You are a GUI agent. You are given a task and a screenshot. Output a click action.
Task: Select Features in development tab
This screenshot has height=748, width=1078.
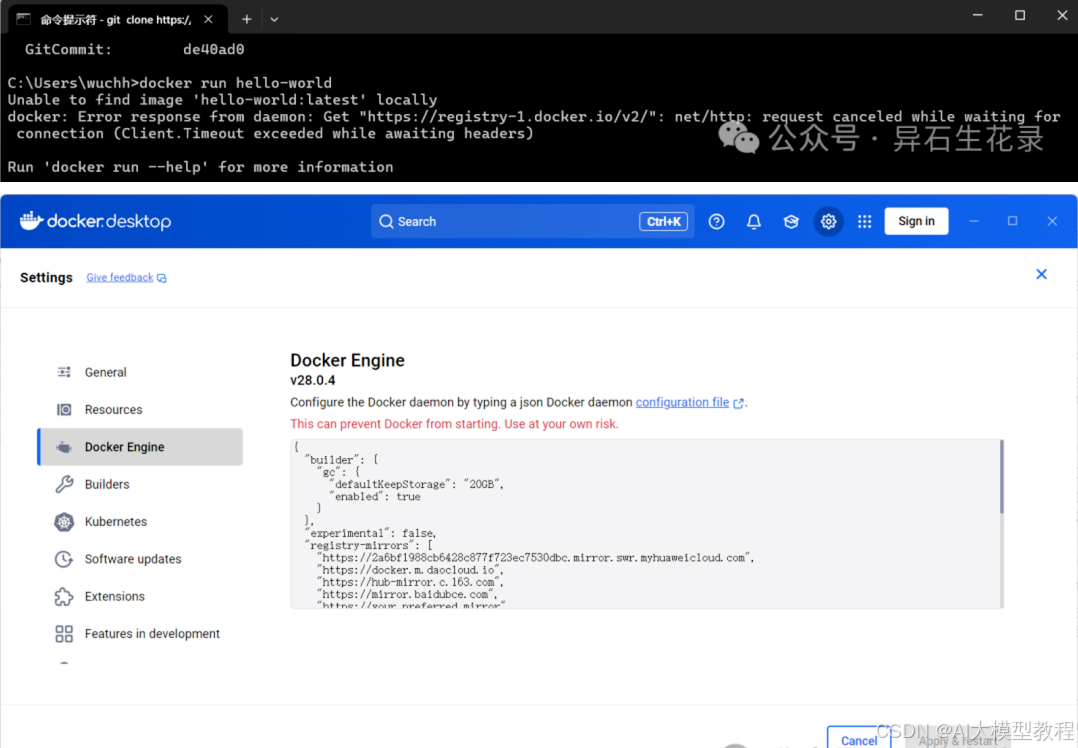coord(140,634)
